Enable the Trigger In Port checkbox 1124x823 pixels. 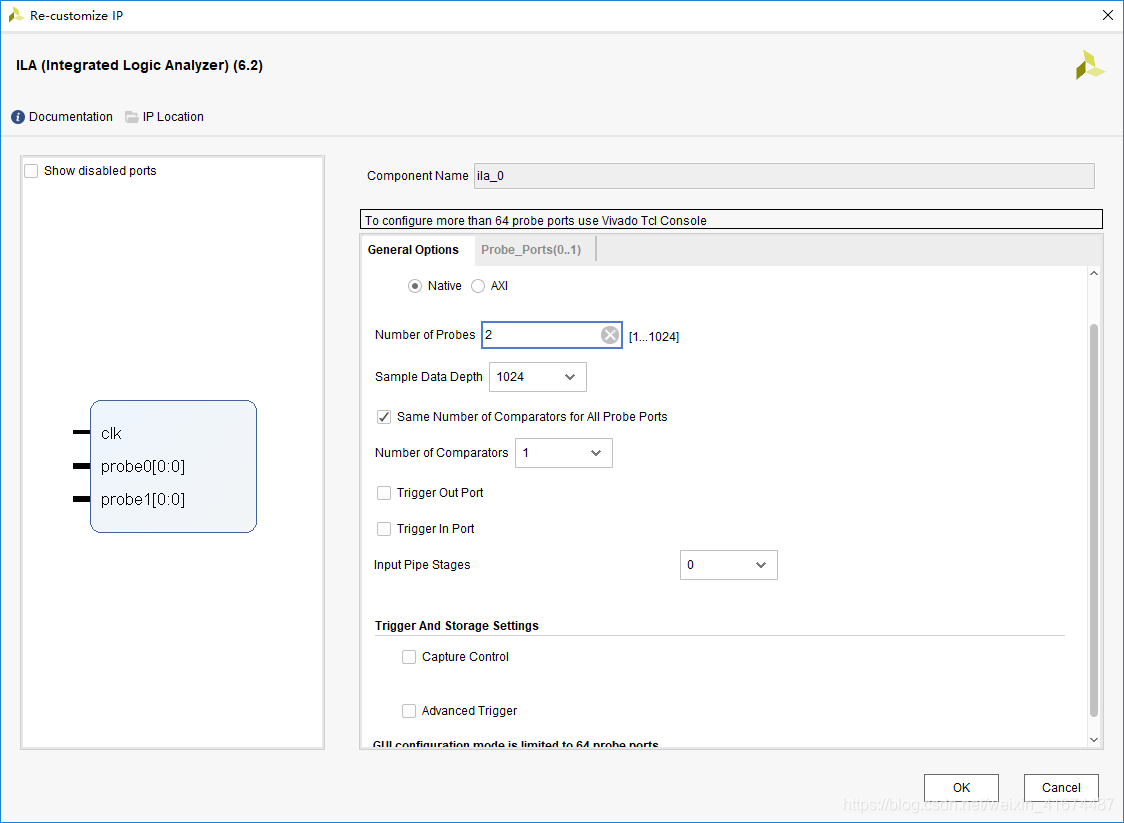(384, 529)
